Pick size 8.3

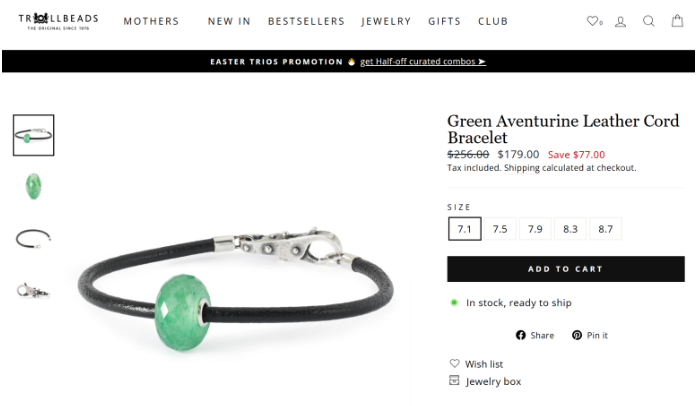point(570,229)
